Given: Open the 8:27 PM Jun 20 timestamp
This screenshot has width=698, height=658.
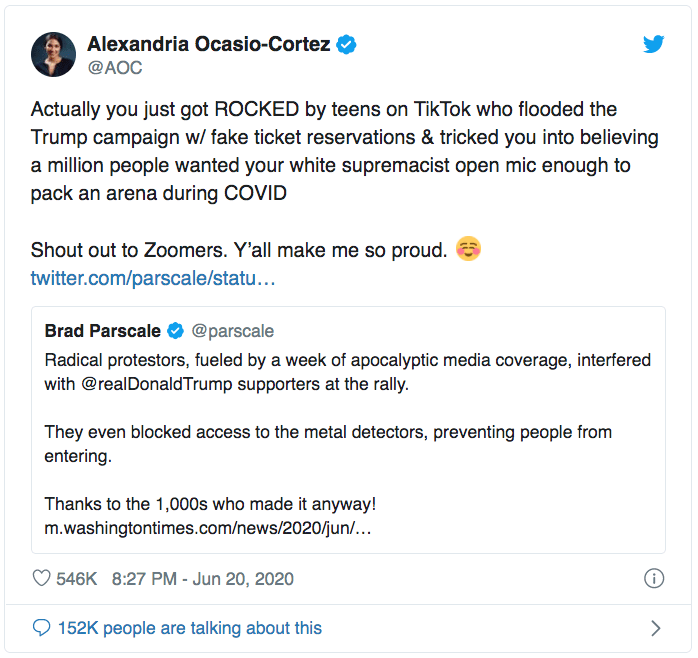Looking at the screenshot, I should pyautogui.click(x=202, y=579).
